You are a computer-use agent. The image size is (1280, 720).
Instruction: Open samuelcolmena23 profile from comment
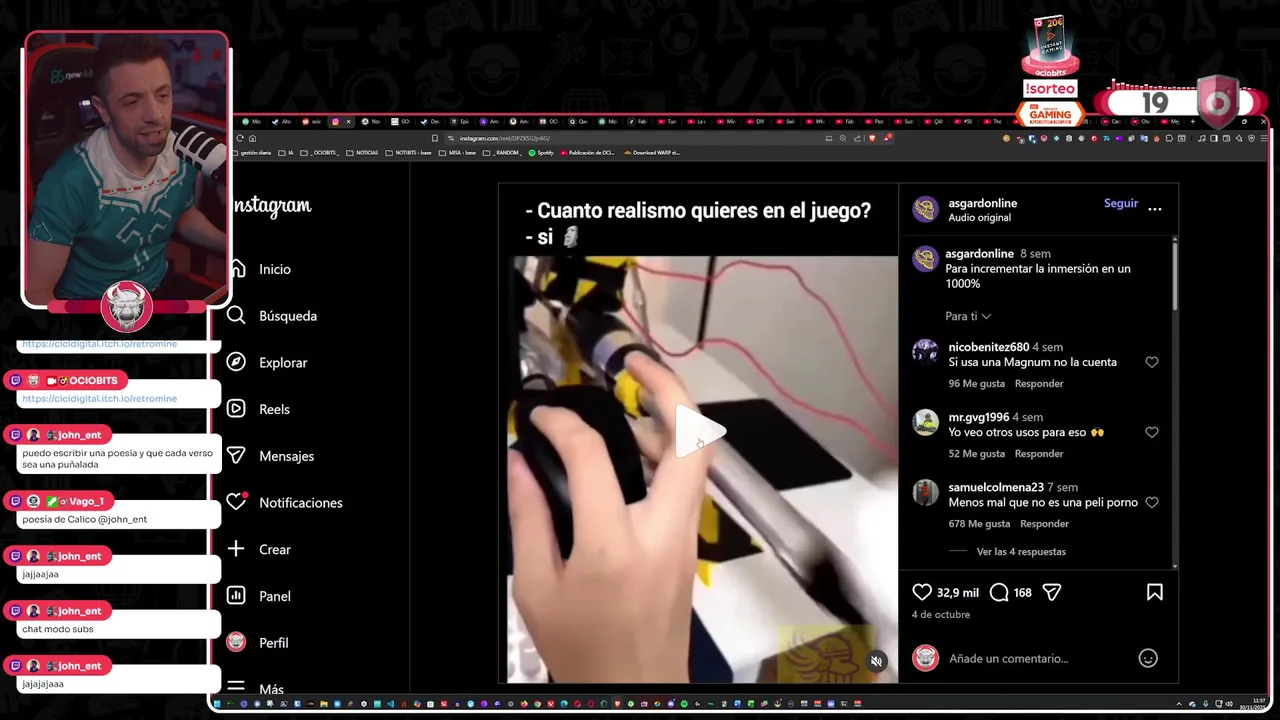click(996, 487)
